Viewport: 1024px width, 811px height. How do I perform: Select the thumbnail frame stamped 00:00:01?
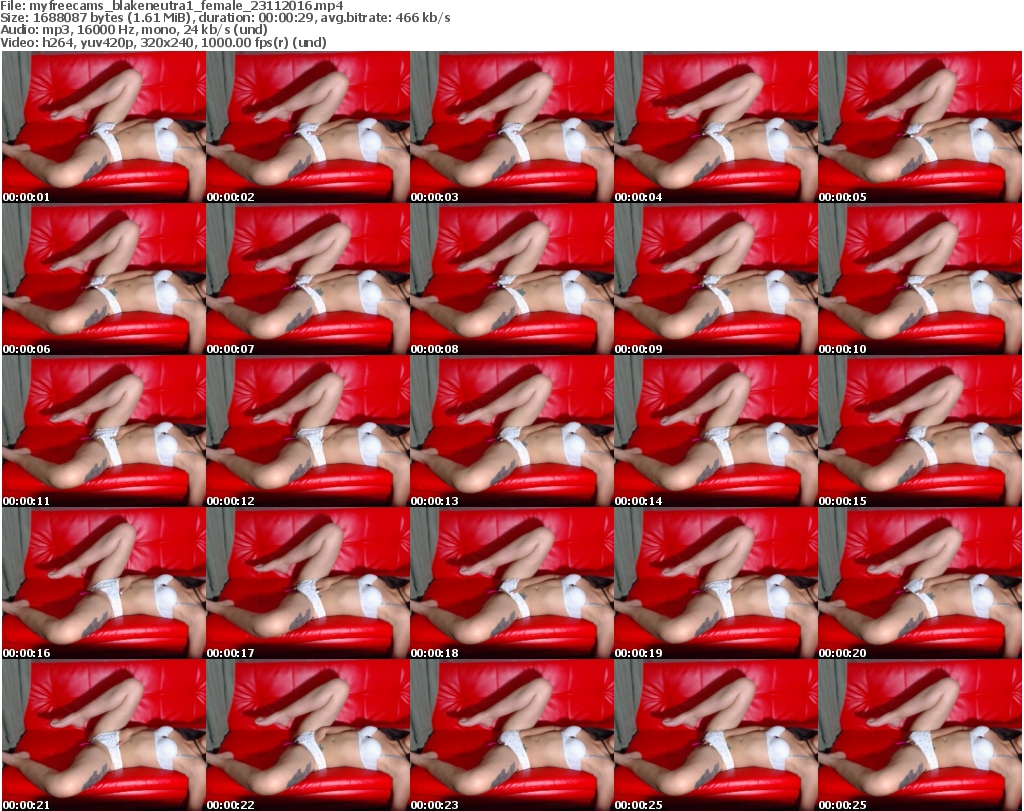tap(104, 127)
